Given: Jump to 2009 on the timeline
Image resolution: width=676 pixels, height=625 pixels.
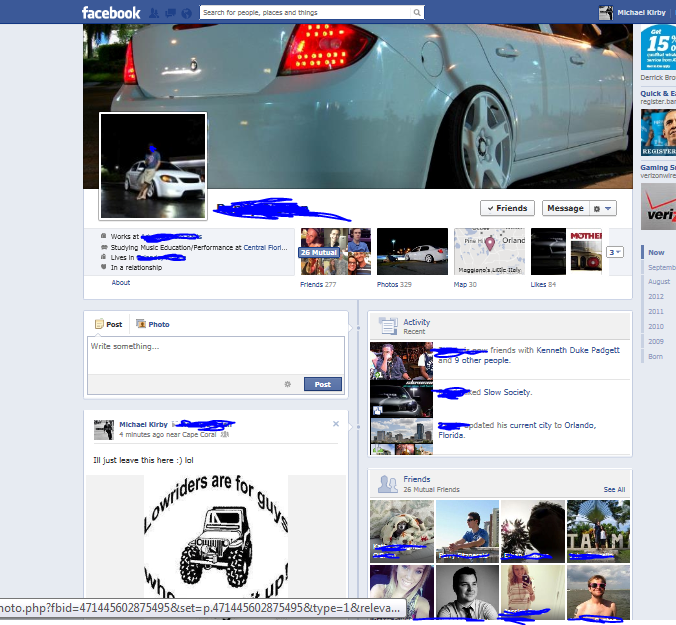Looking at the screenshot, I should coord(656,341).
